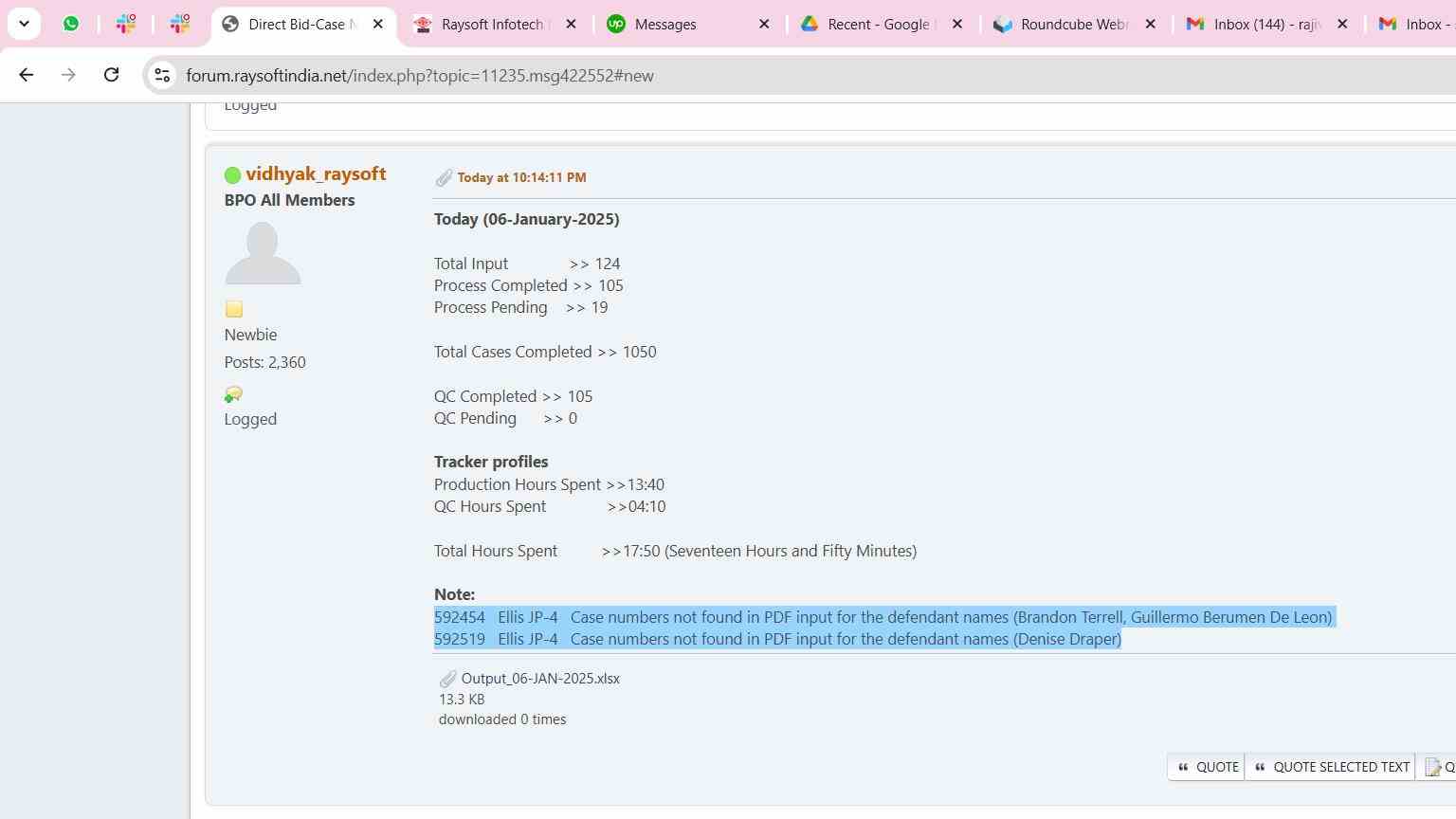Click the QUOTE SELECTED TEXT button
The height and width of the screenshot is (819, 1456).
[x=1331, y=767]
